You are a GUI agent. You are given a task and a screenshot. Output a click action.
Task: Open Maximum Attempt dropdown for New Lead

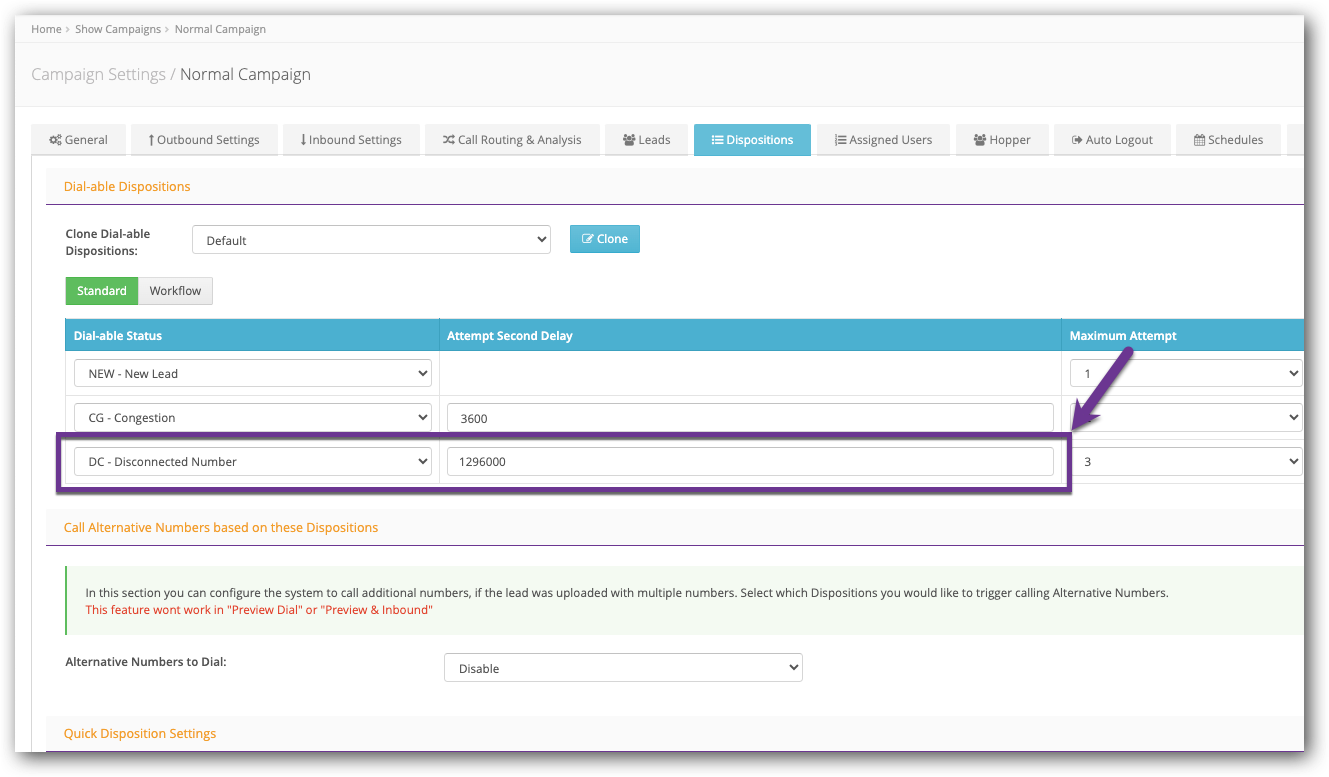(1186, 373)
